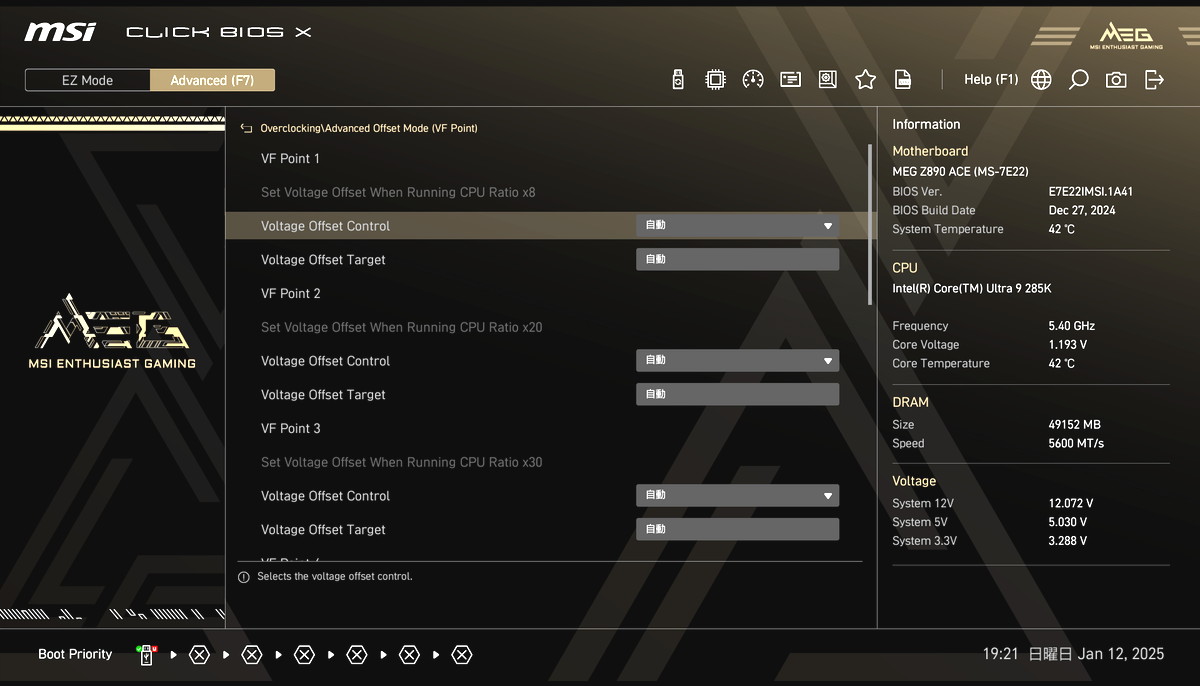Image resolution: width=1200 pixels, height=686 pixels.
Task: Click the 49152 MB DRAM size value
Action: coord(1074,425)
